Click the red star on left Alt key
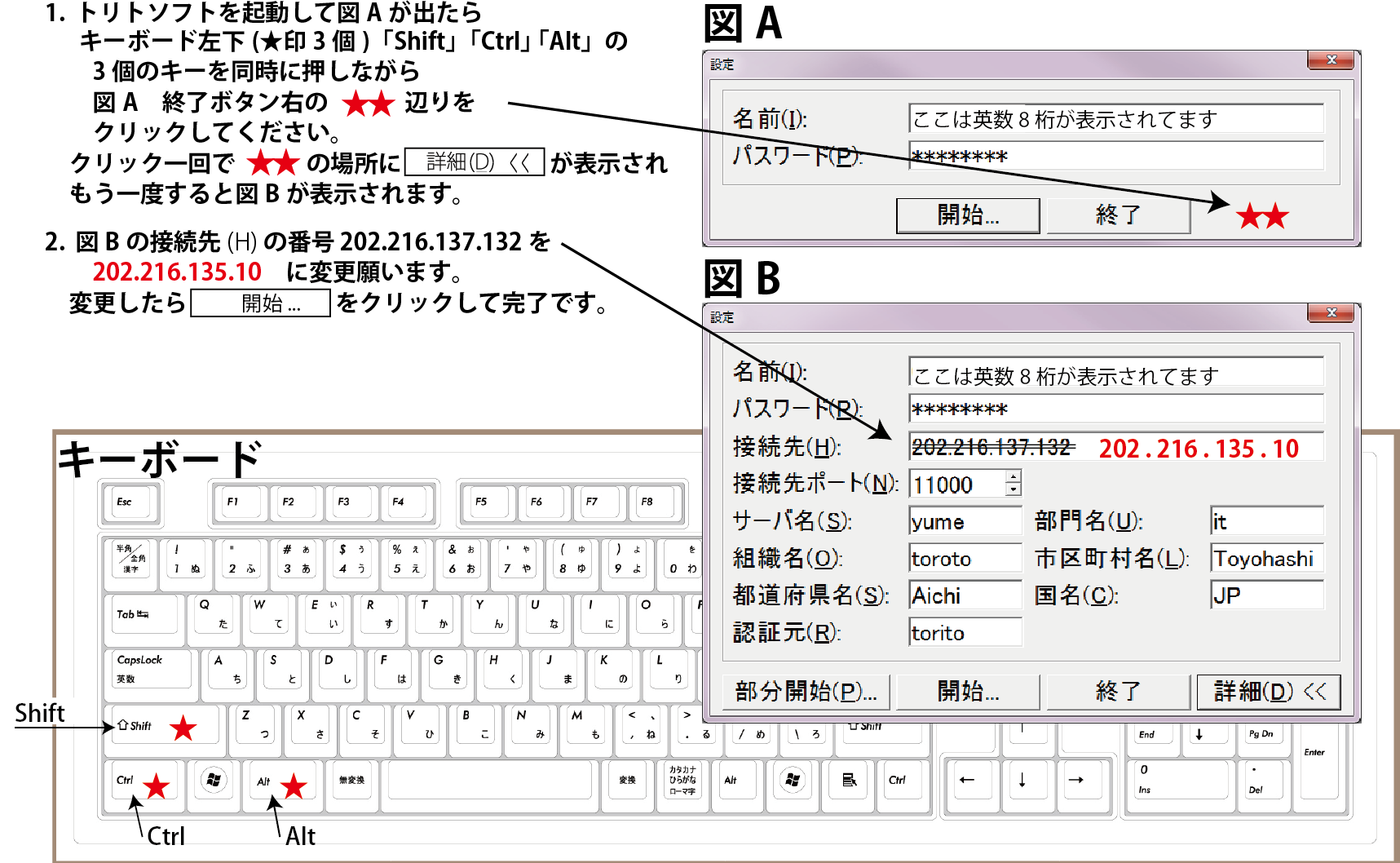This screenshot has width=1400, height=863. tap(293, 786)
